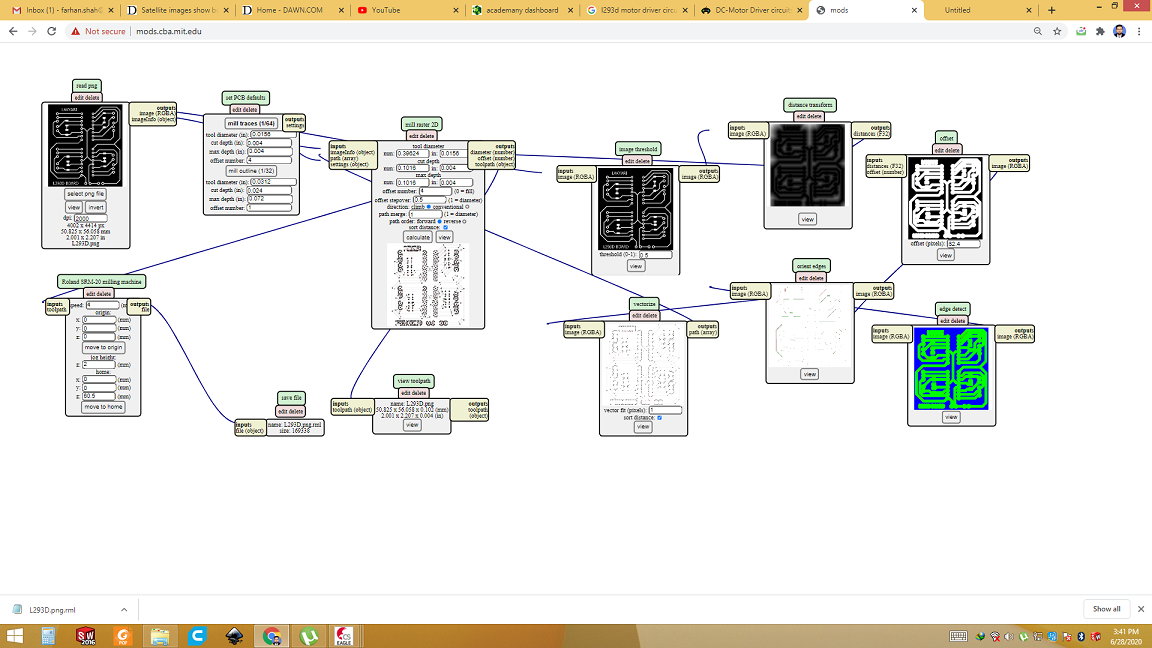1152x648 pixels.
Task: Click network Wi-Fi tray icon
Action: tap(995, 636)
